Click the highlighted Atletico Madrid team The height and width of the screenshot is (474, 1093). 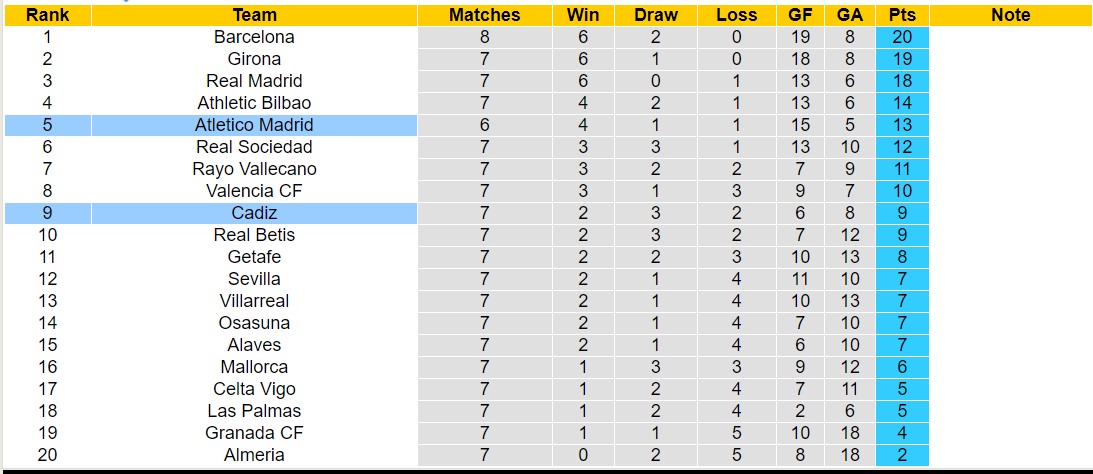(x=254, y=125)
